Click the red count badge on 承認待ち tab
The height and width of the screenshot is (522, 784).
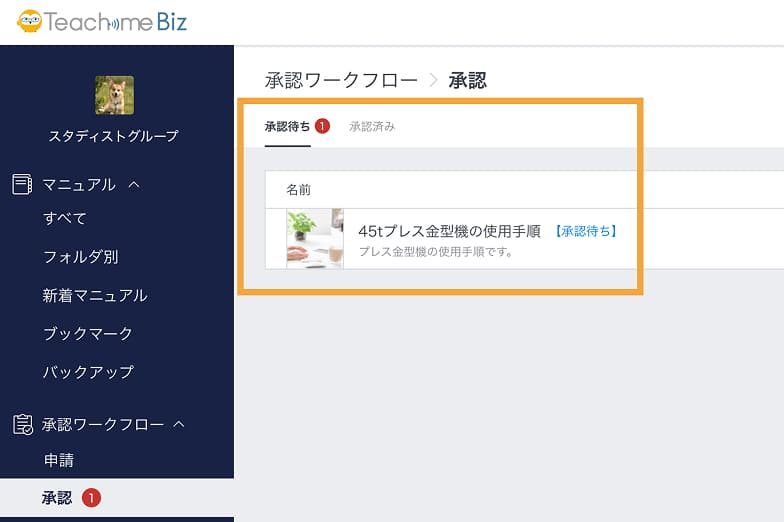pyautogui.click(x=322, y=126)
